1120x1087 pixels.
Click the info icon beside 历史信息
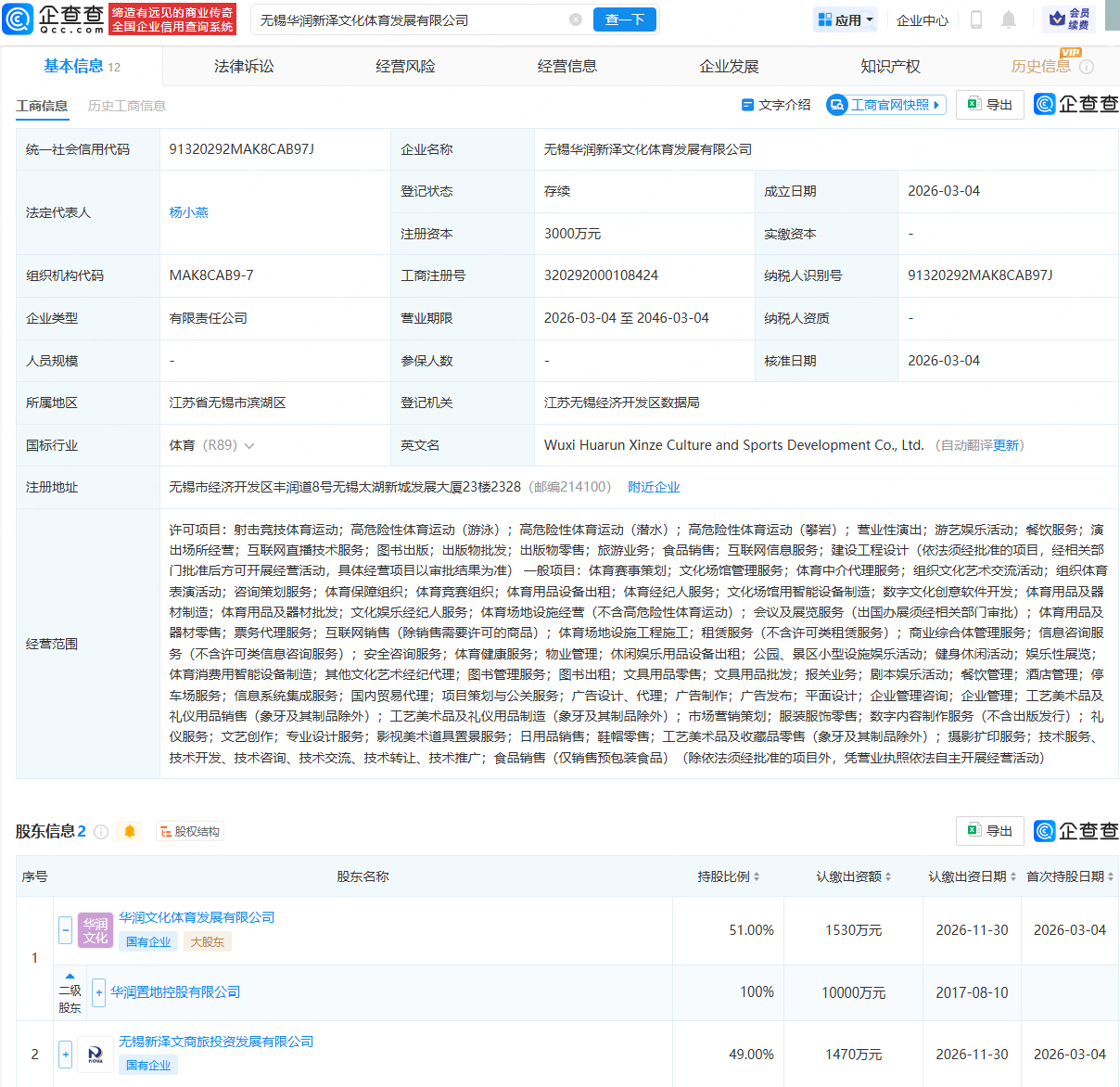(x=1087, y=67)
